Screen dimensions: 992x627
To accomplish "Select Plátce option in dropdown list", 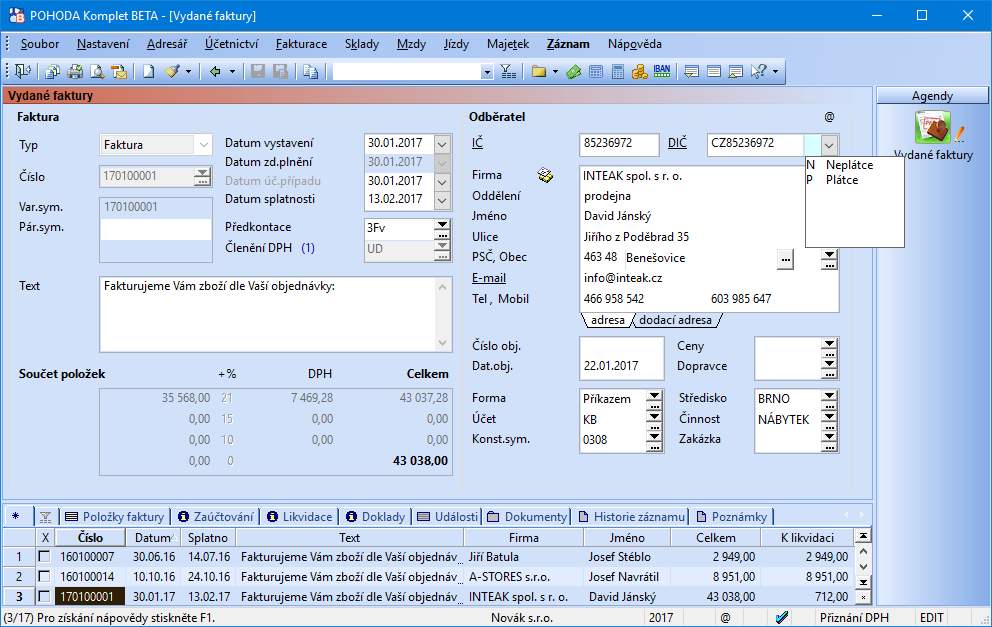I will pyautogui.click(x=841, y=180).
